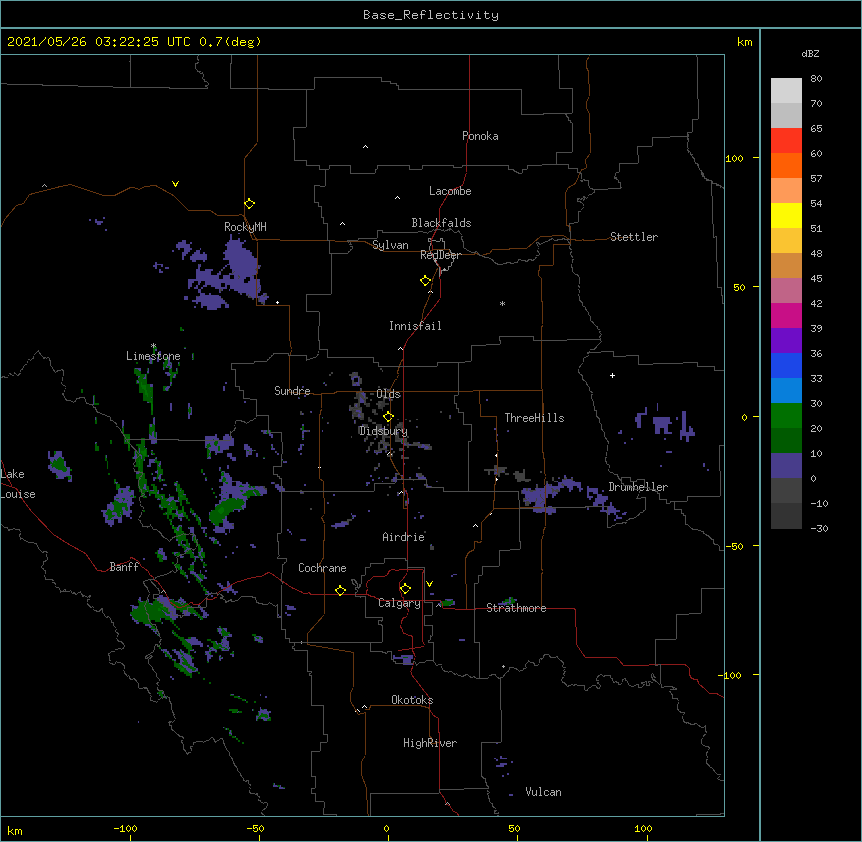Click the light gray 80-70 dBZ legend swatch

786,91
